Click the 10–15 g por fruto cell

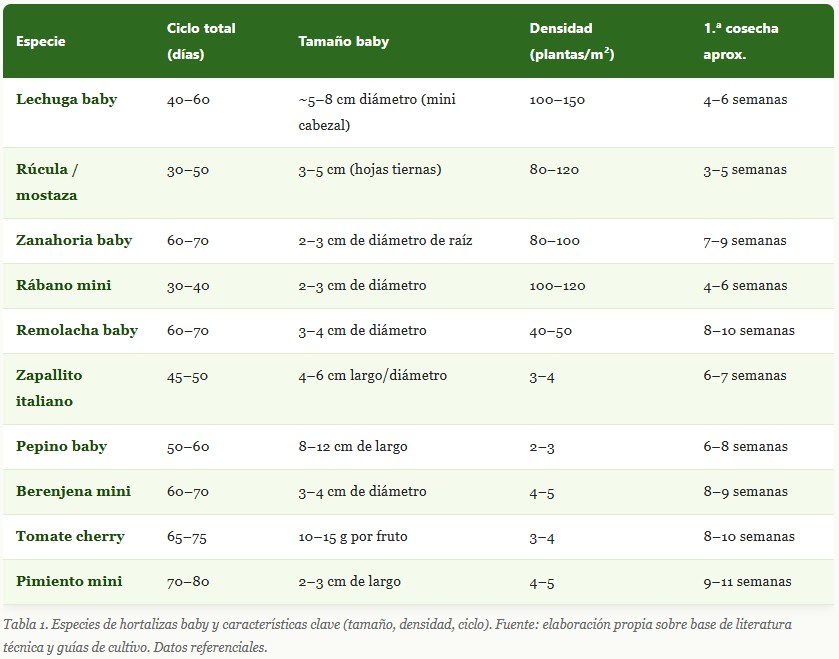pos(352,537)
